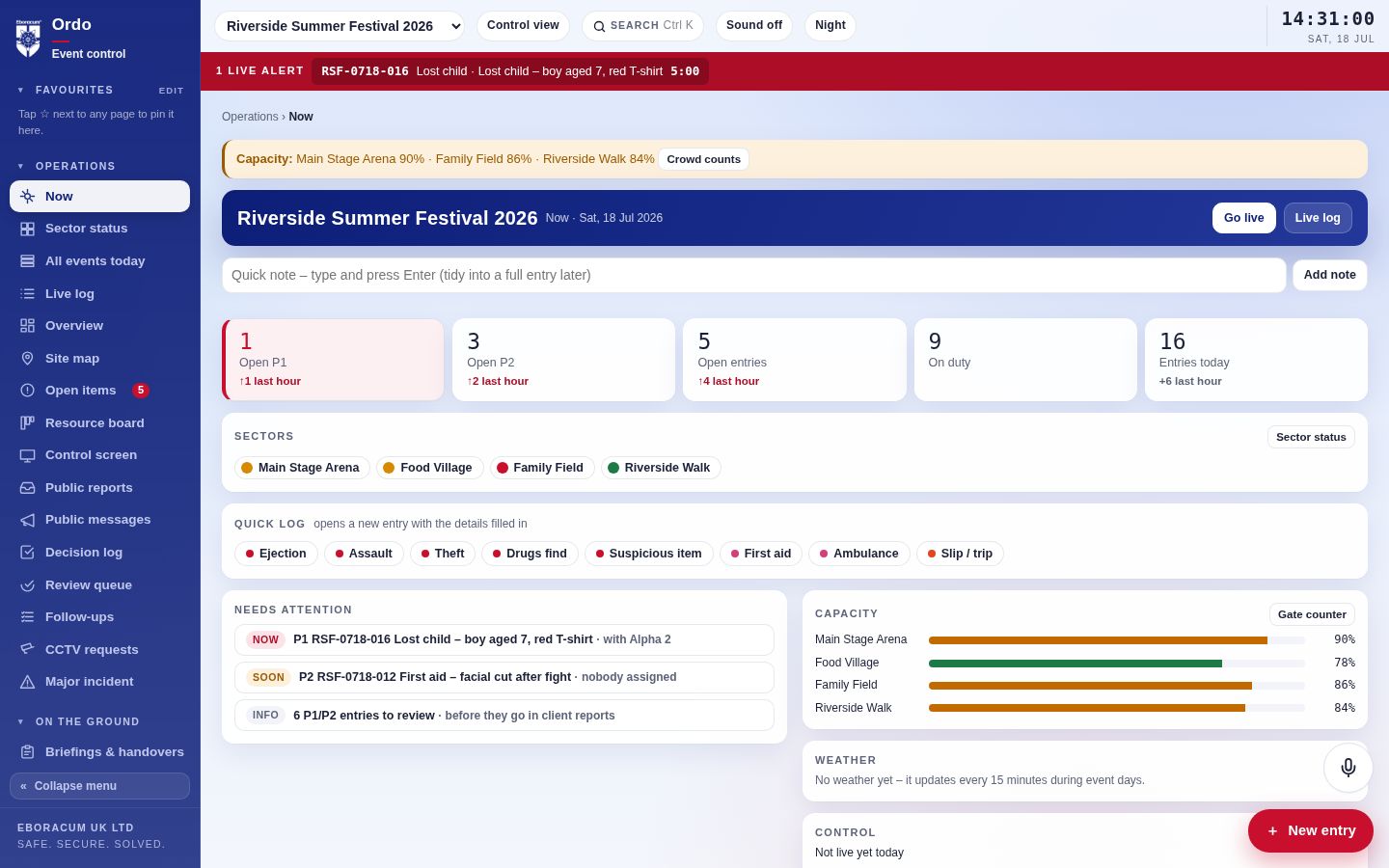Open the CCTV requests camera icon
1389x868 pixels.
(x=27, y=649)
